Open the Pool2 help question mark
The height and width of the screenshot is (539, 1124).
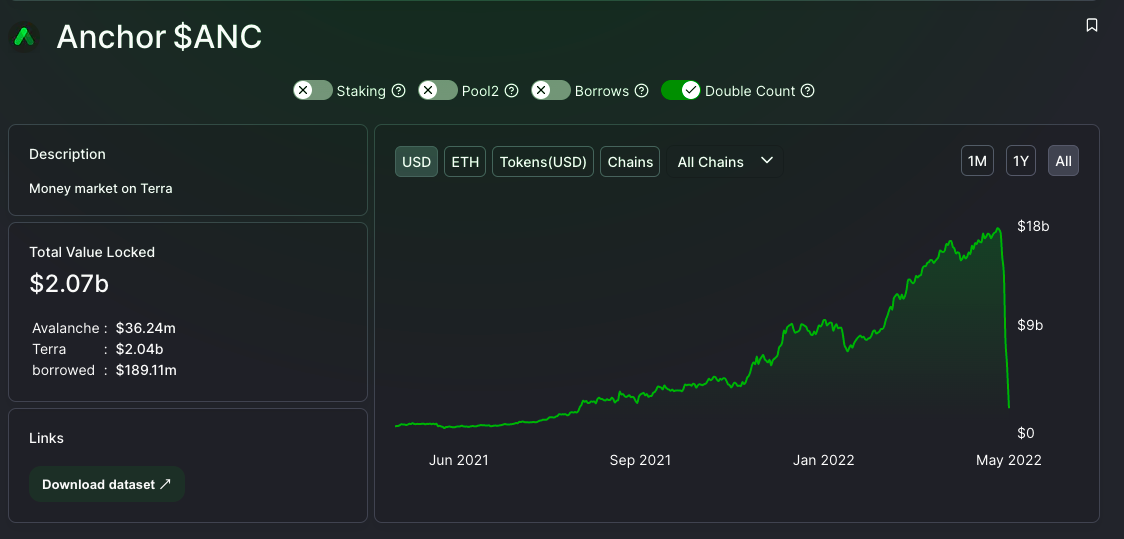coord(511,91)
